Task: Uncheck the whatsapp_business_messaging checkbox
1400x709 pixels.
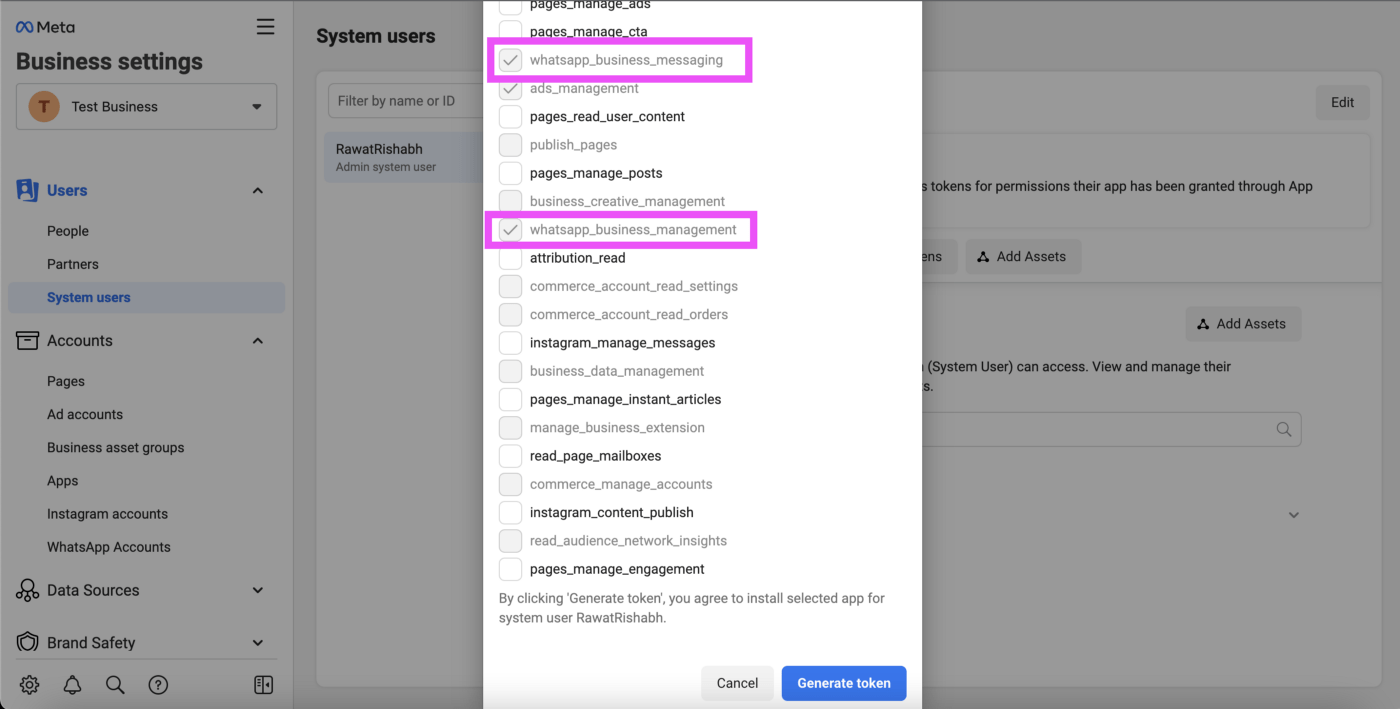Action: pyautogui.click(x=511, y=60)
